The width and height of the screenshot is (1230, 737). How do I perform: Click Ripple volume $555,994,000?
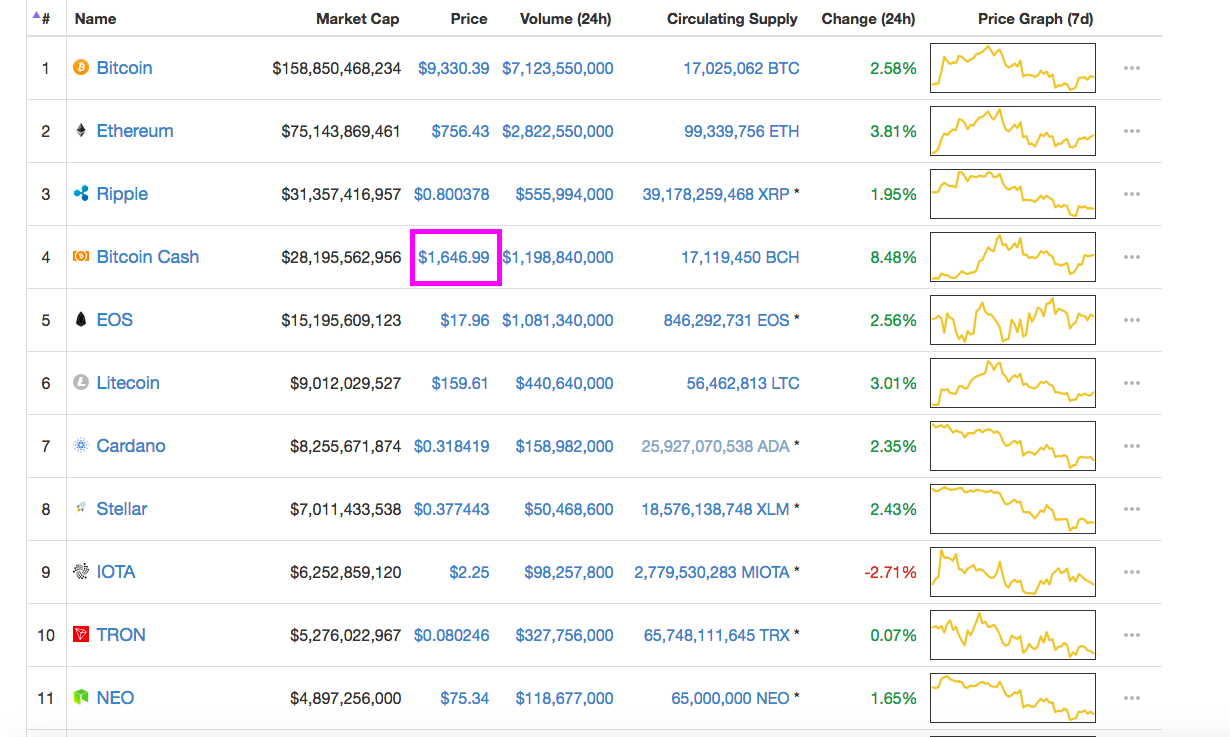pos(565,194)
